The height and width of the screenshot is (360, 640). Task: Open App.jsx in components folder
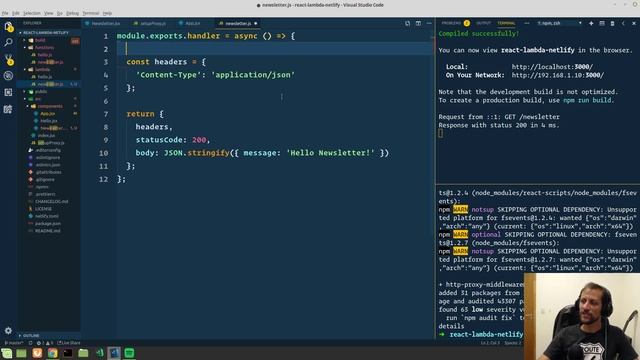[x=47, y=114]
